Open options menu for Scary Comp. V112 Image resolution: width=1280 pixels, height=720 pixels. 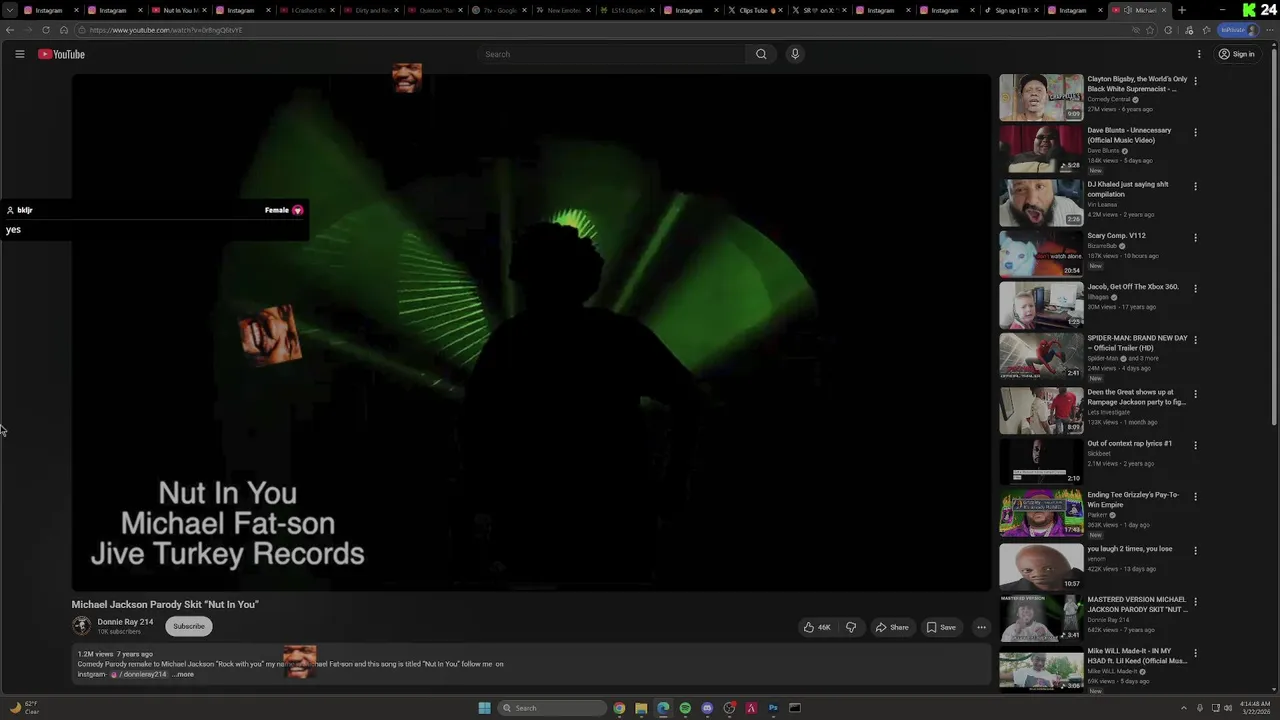(x=1195, y=237)
